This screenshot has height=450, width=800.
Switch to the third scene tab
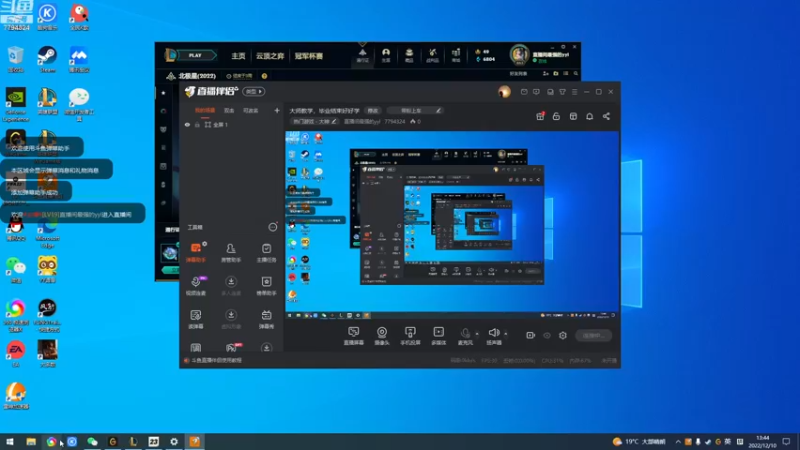tap(251, 110)
